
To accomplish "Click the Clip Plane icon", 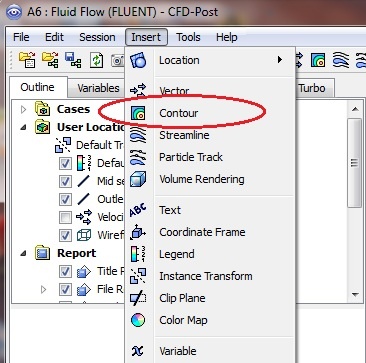I will 138,298.
